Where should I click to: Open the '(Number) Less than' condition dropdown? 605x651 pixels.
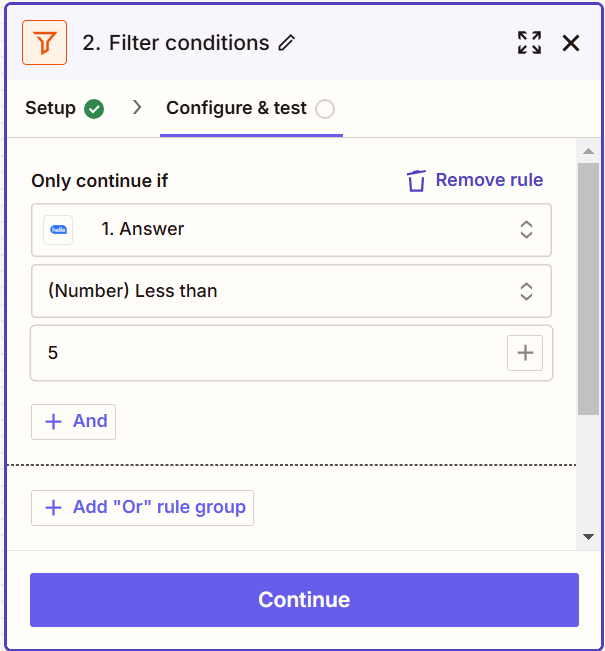tap(291, 291)
